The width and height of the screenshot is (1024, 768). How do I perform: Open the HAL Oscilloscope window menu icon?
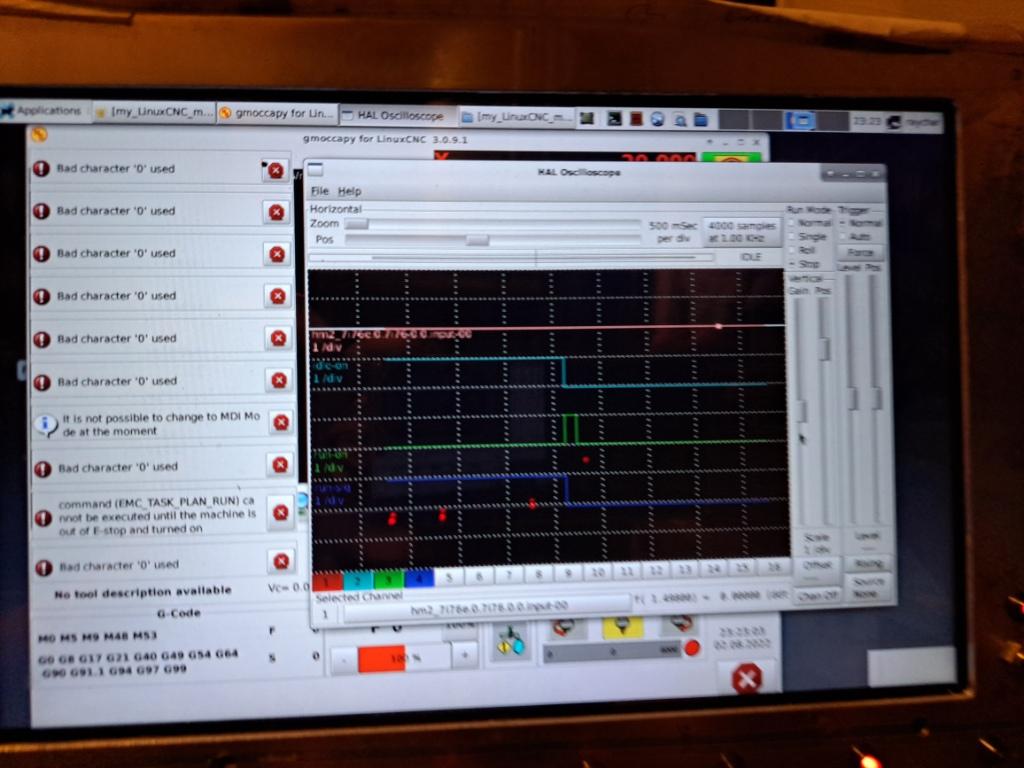[x=315, y=170]
